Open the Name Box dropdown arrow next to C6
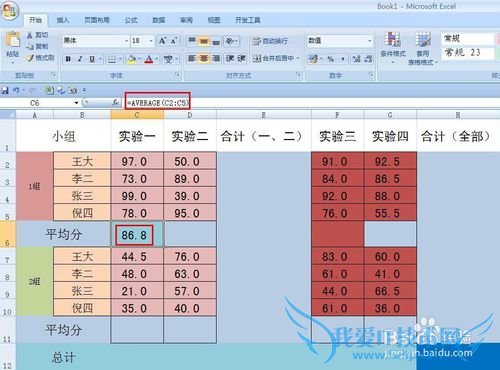This screenshot has height=370, width=500. tap(76, 103)
